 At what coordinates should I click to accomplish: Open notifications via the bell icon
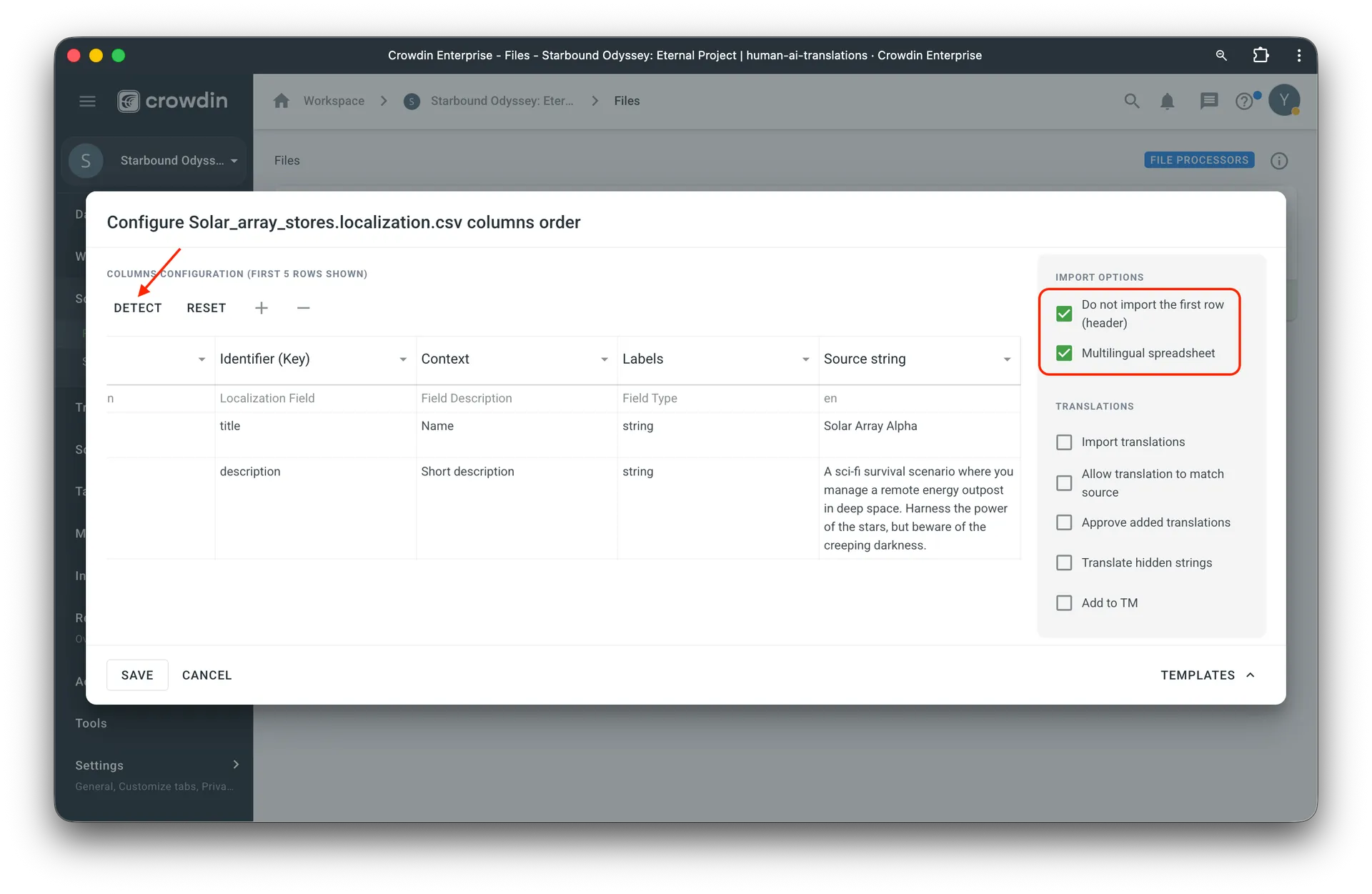(1168, 101)
